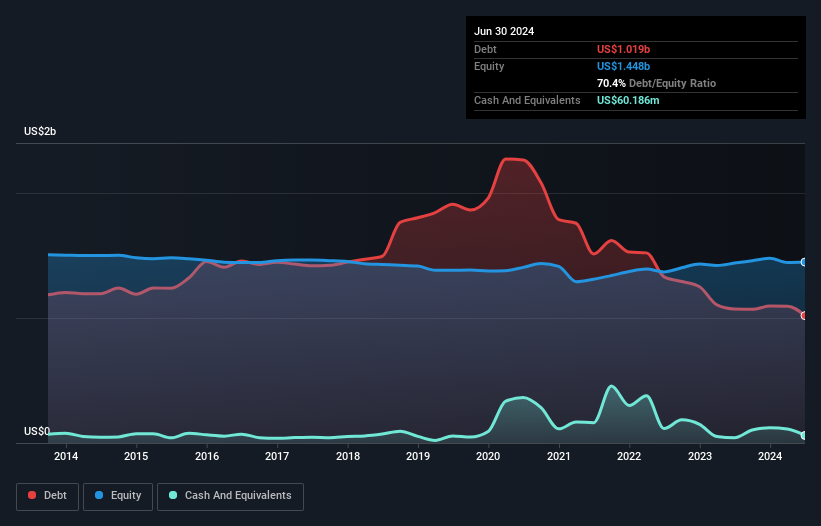
Task: Click the 2018 x-axis label
Action: (x=348, y=456)
